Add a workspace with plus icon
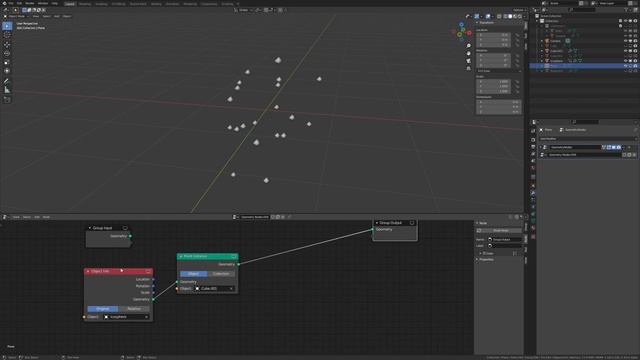The width and height of the screenshot is (640, 360). point(238,4)
